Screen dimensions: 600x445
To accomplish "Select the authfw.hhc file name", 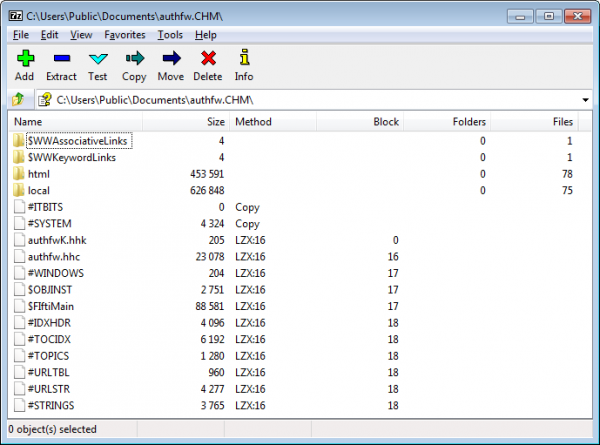I will 54,257.
